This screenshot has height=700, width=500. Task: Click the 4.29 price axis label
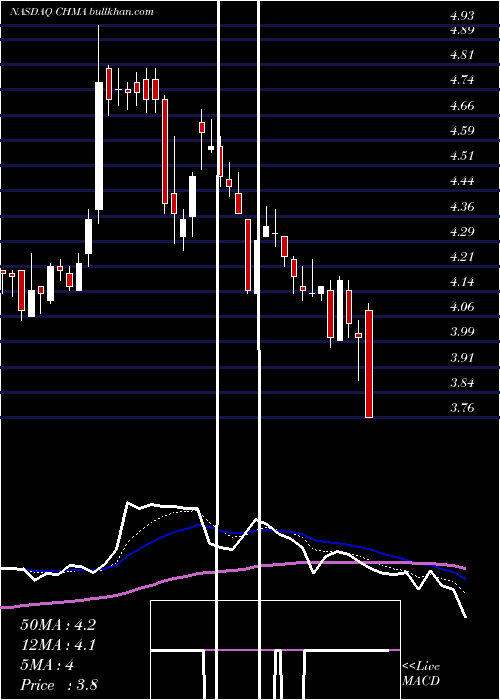click(462, 232)
